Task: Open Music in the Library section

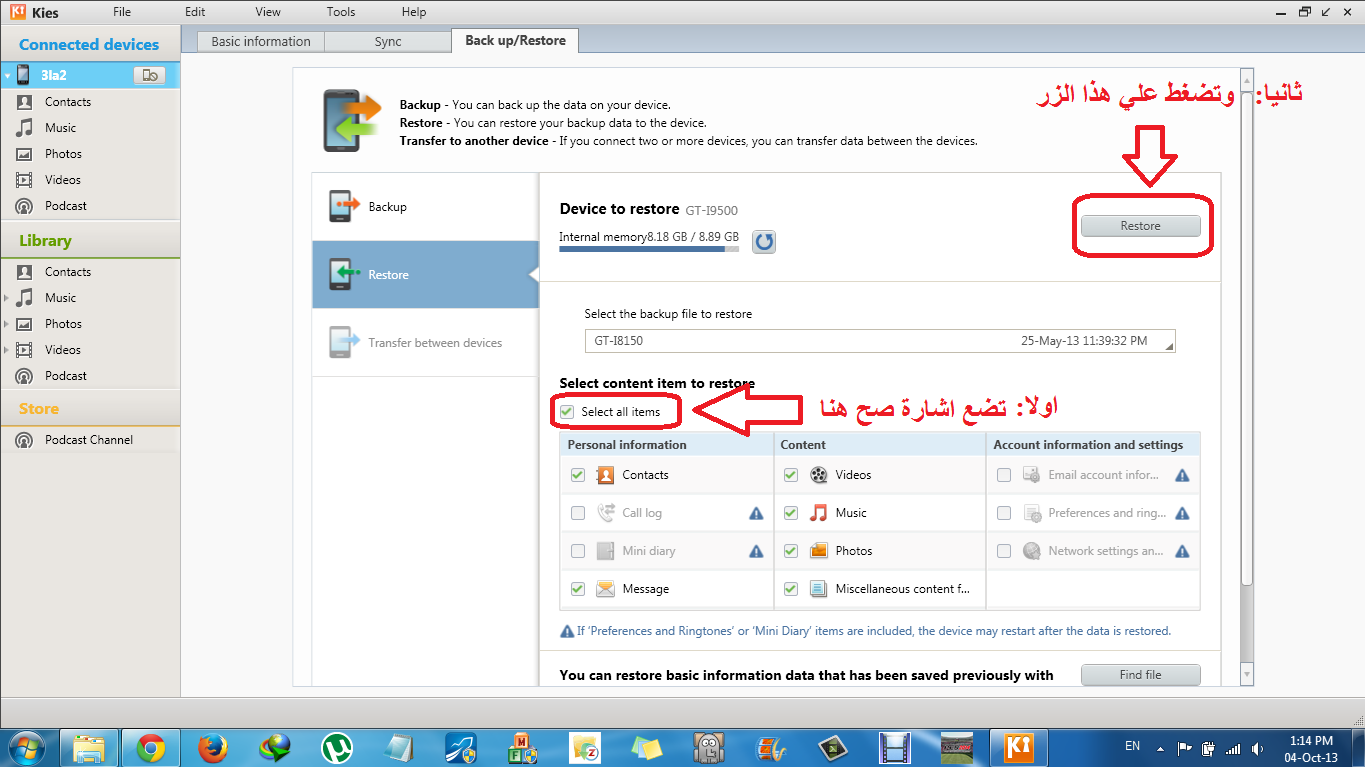Action: click(60, 298)
